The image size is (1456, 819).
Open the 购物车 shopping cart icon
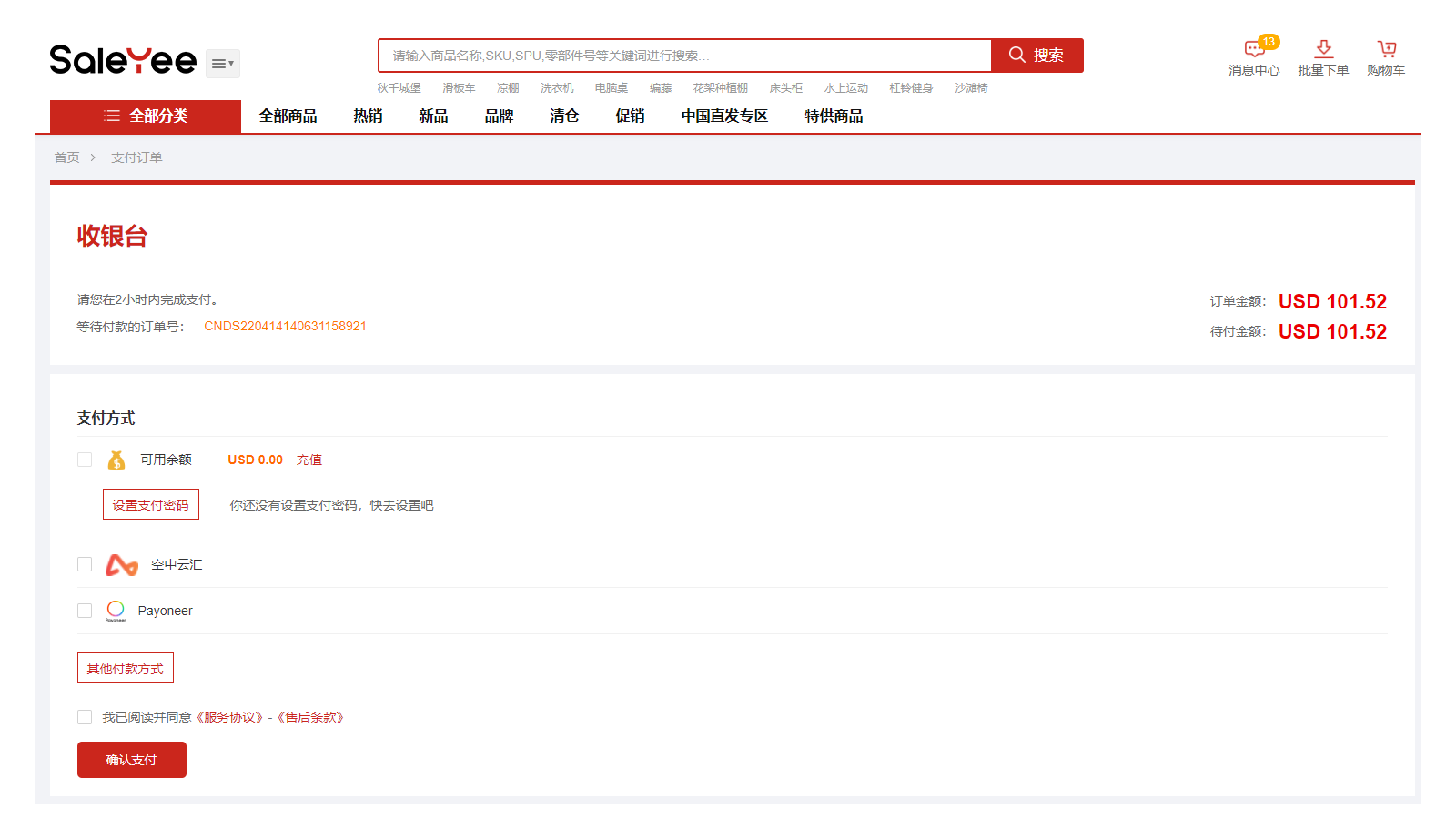(x=1386, y=57)
